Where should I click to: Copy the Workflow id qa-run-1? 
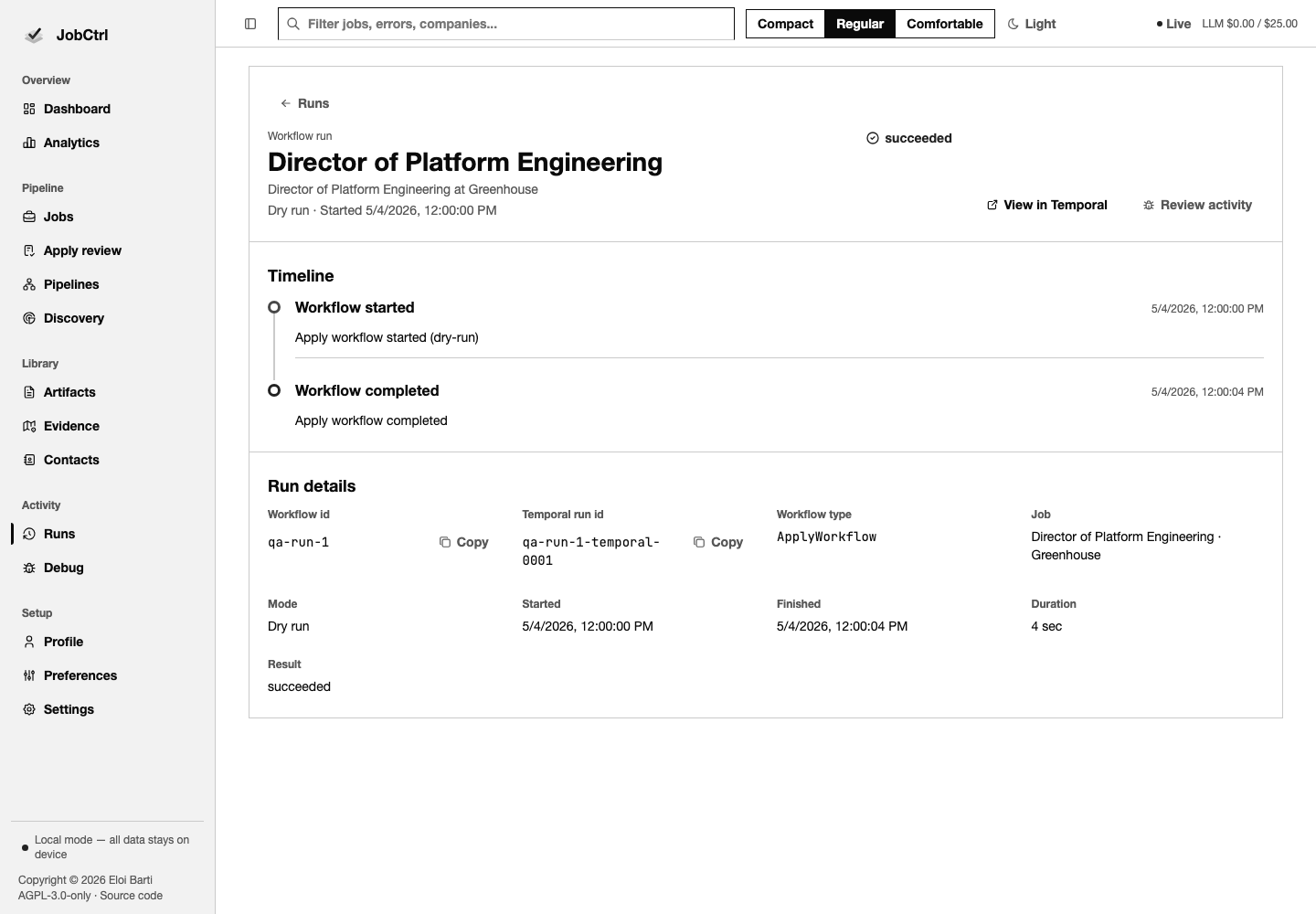[x=464, y=542]
